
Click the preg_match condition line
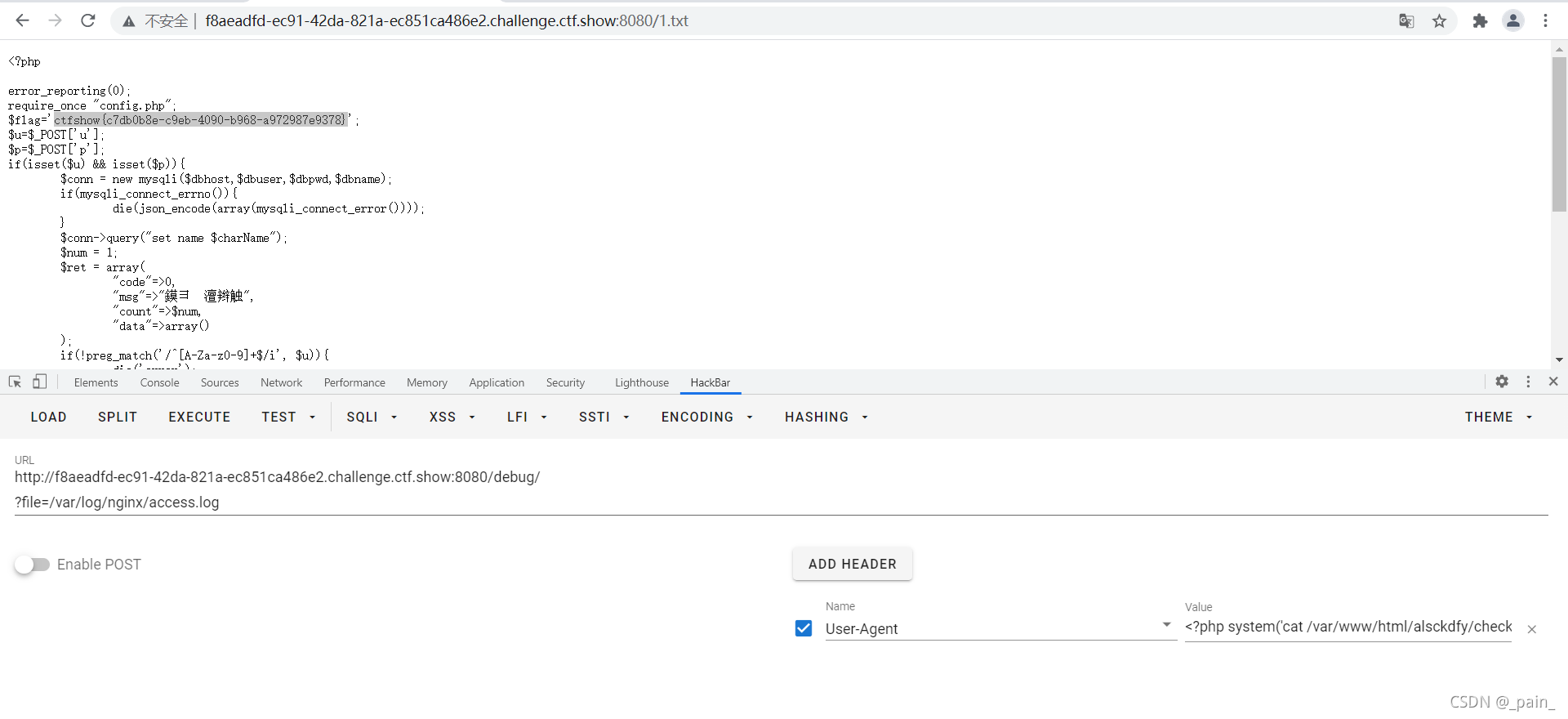[x=194, y=355]
